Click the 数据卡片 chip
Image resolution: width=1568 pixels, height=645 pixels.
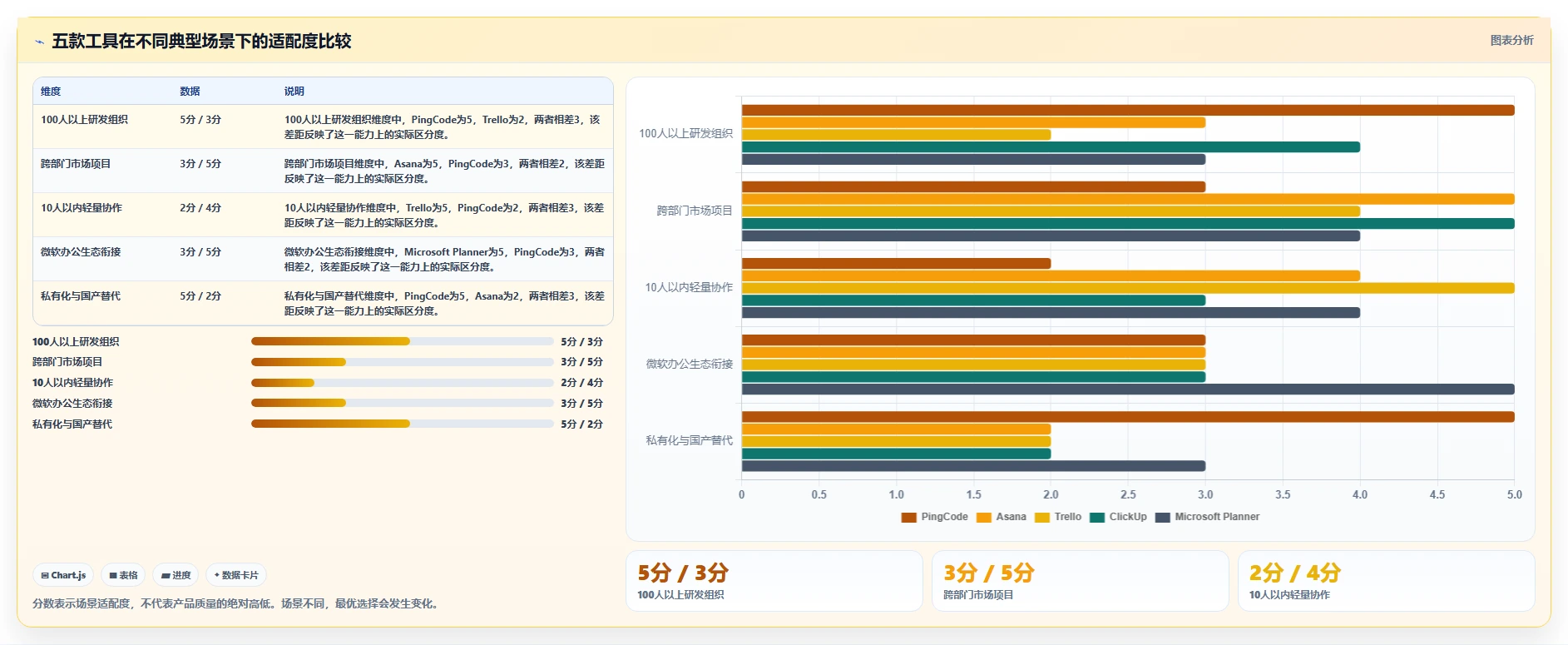click(236, 575)
